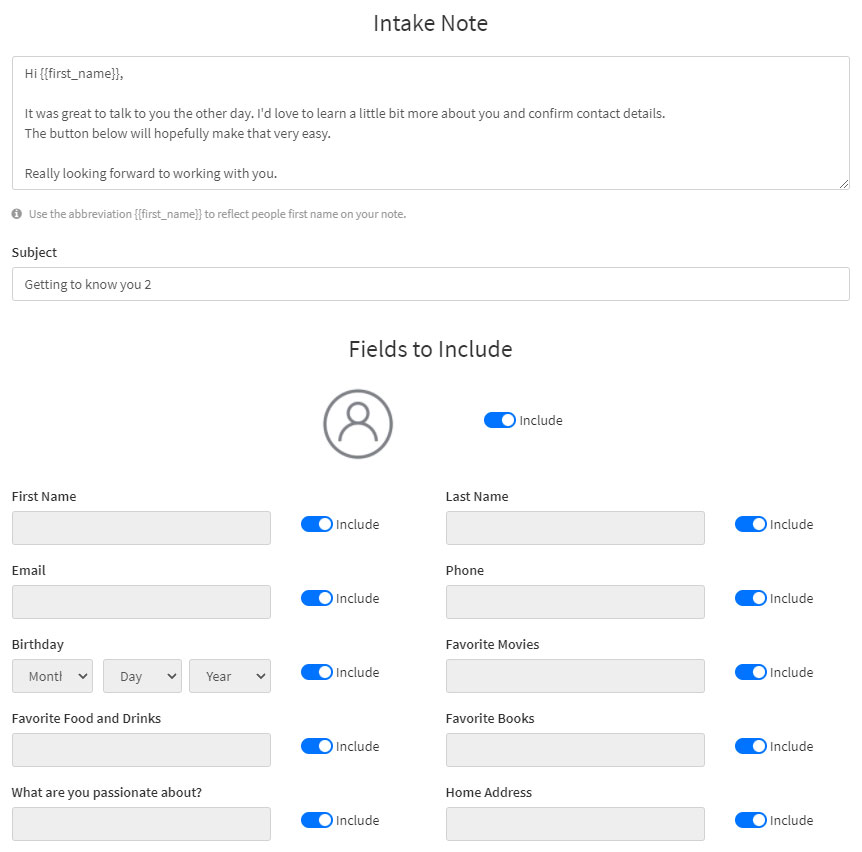Toggle Include next to Last Name
Screen dimensions: 862x852
(750, 524)
